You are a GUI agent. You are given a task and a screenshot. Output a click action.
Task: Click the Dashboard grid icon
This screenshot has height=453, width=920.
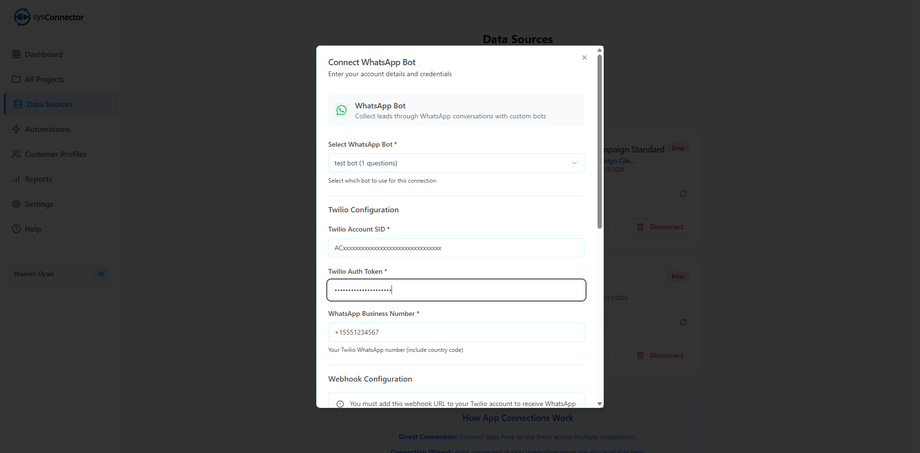click(x=16, y=55)
